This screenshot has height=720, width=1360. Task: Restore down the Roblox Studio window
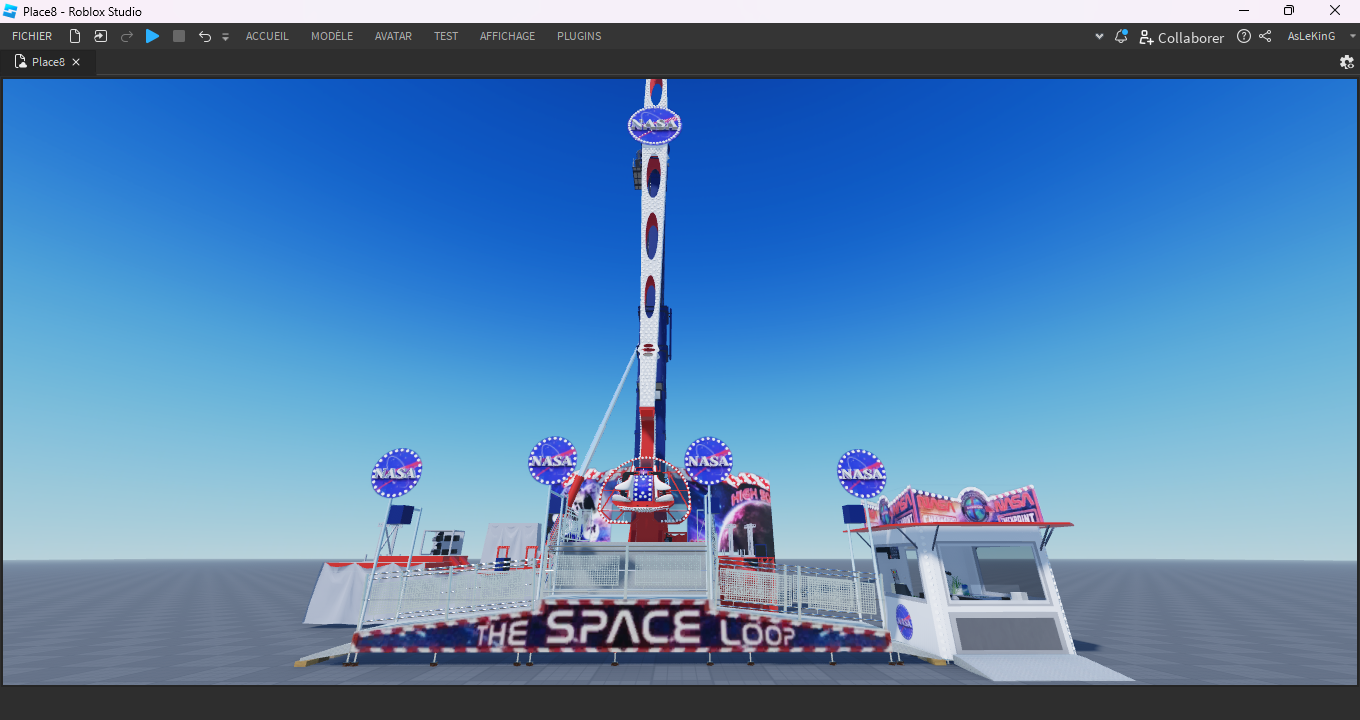point(1289,11)
